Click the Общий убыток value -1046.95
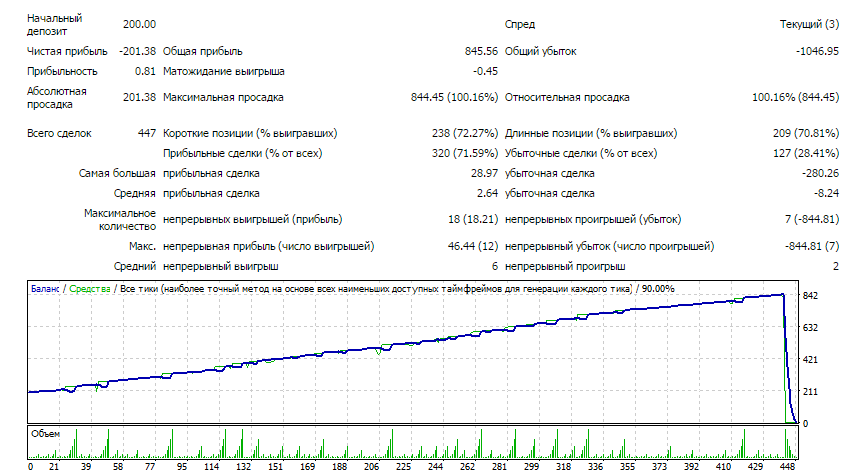This screenshot has height=476, width=859. point(816,51)
